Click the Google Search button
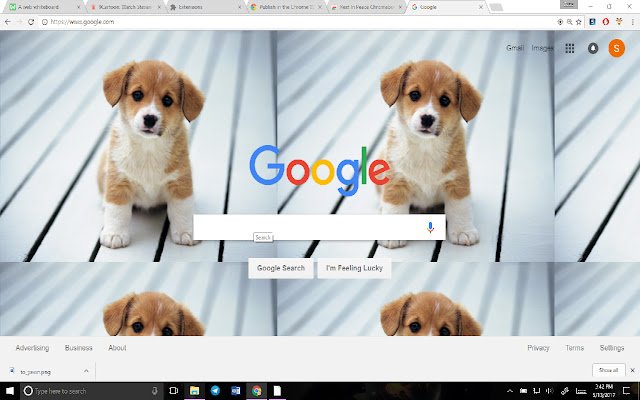This screenshot has width=640, height=400. click(x=281, y=268)
